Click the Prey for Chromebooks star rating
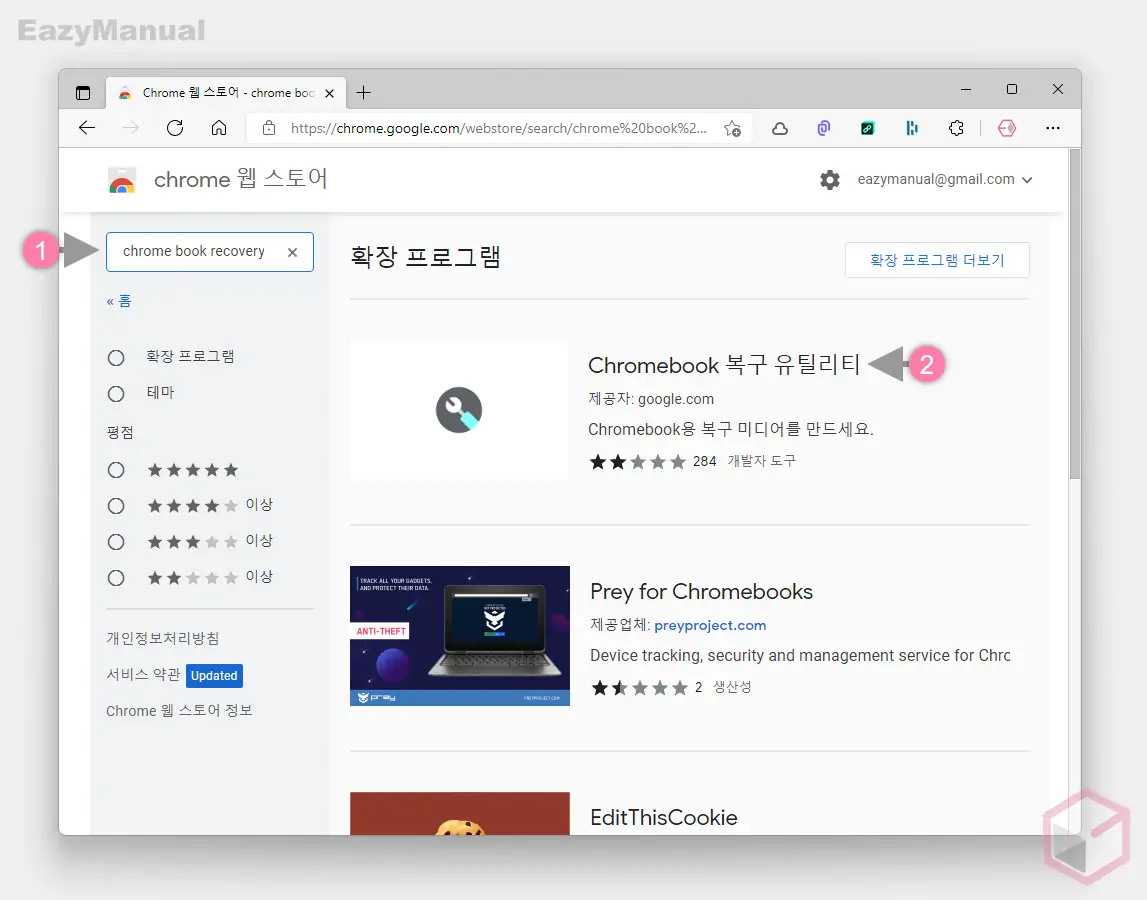Screen dimensions: 1147x900 [639, 688]
